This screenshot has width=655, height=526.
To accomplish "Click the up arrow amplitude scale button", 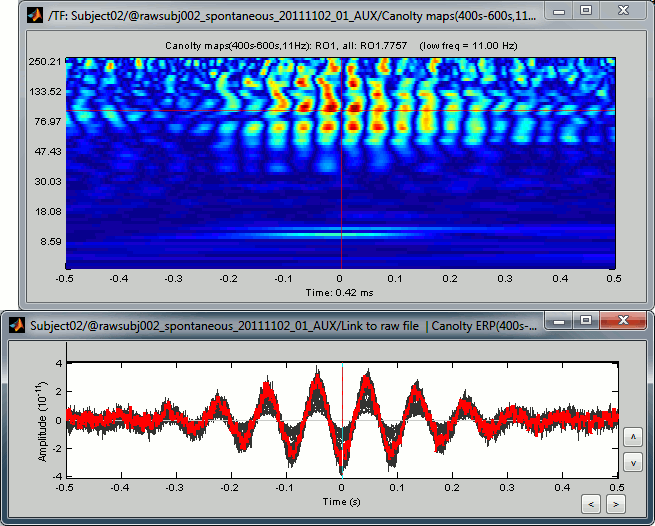I will coord(632,438).
